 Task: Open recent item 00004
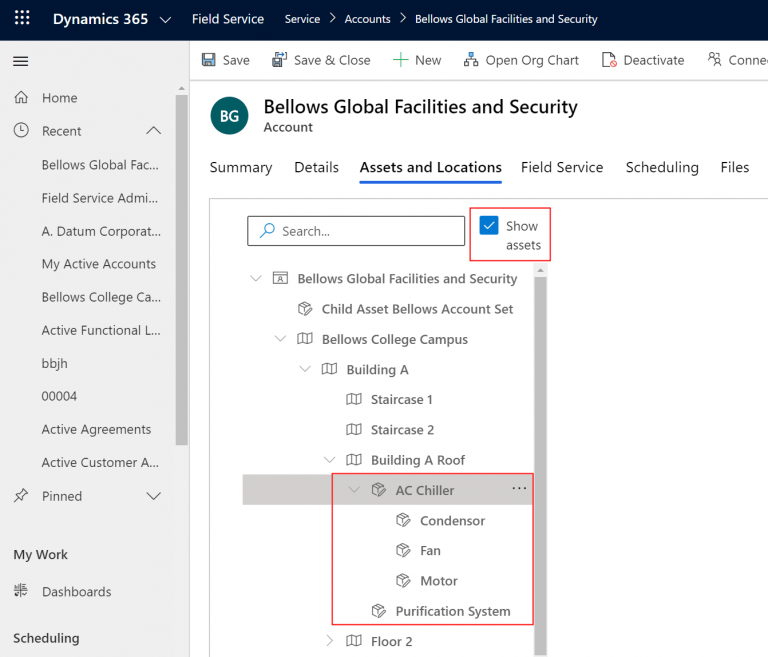[x=59, y=396]
